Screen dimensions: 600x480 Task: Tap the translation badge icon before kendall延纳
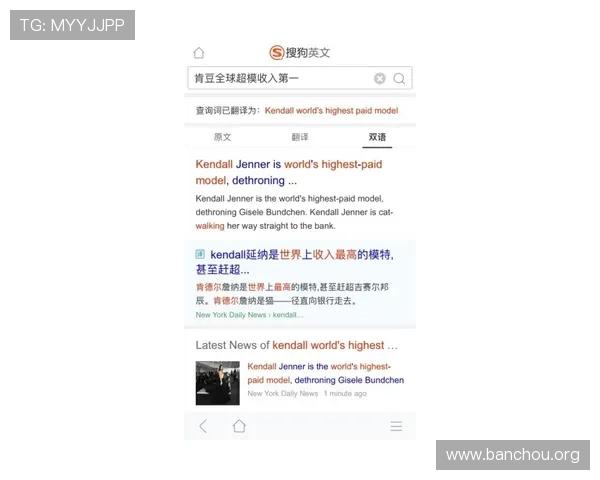[x=200, y=254]
